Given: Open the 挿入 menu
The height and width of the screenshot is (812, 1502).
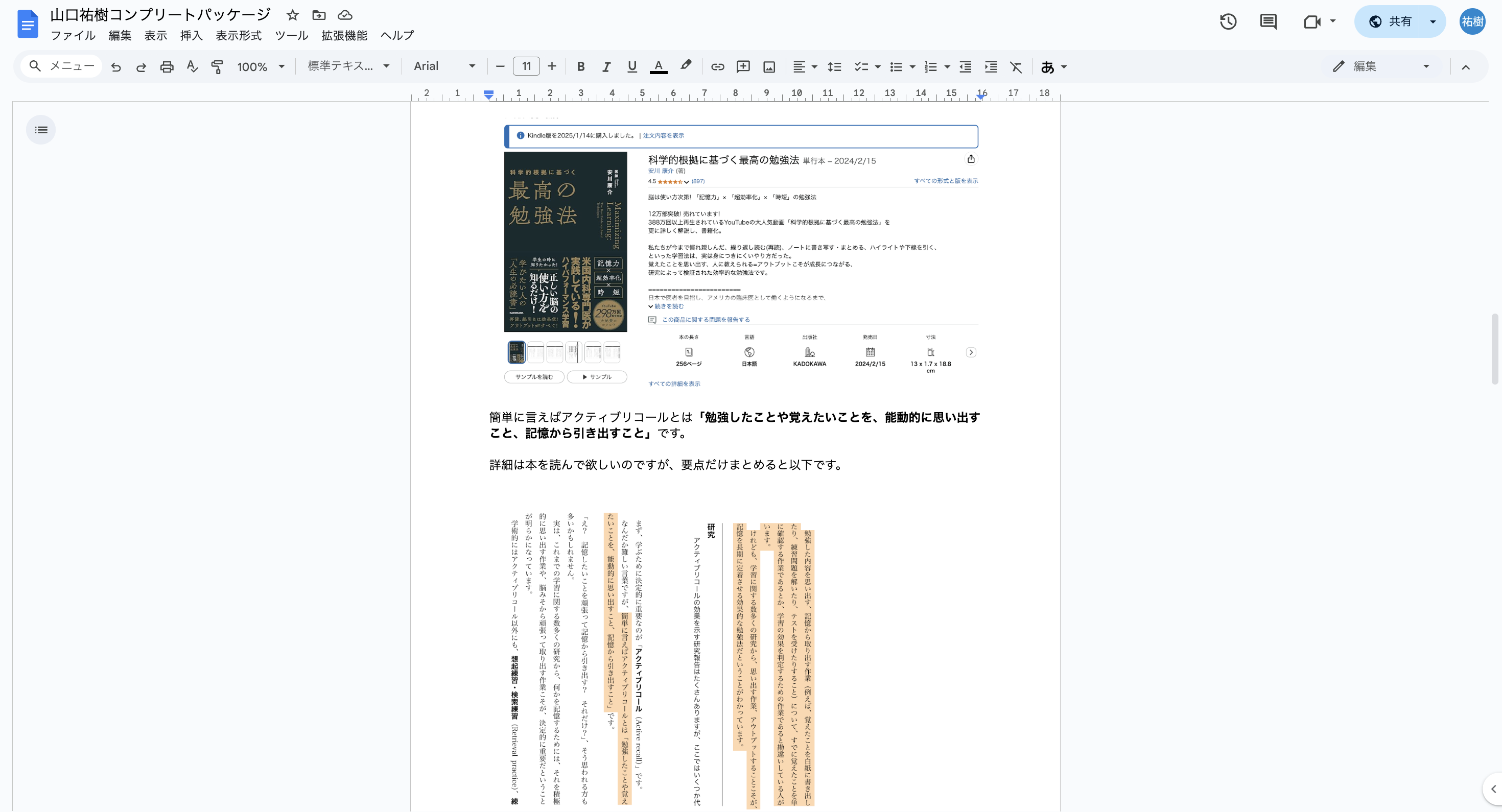Looking at the screenshot, I should point(191,36).
